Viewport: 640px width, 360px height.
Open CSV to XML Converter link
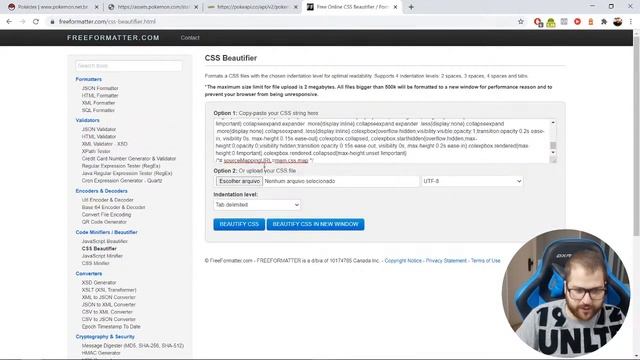click(107, 312)
